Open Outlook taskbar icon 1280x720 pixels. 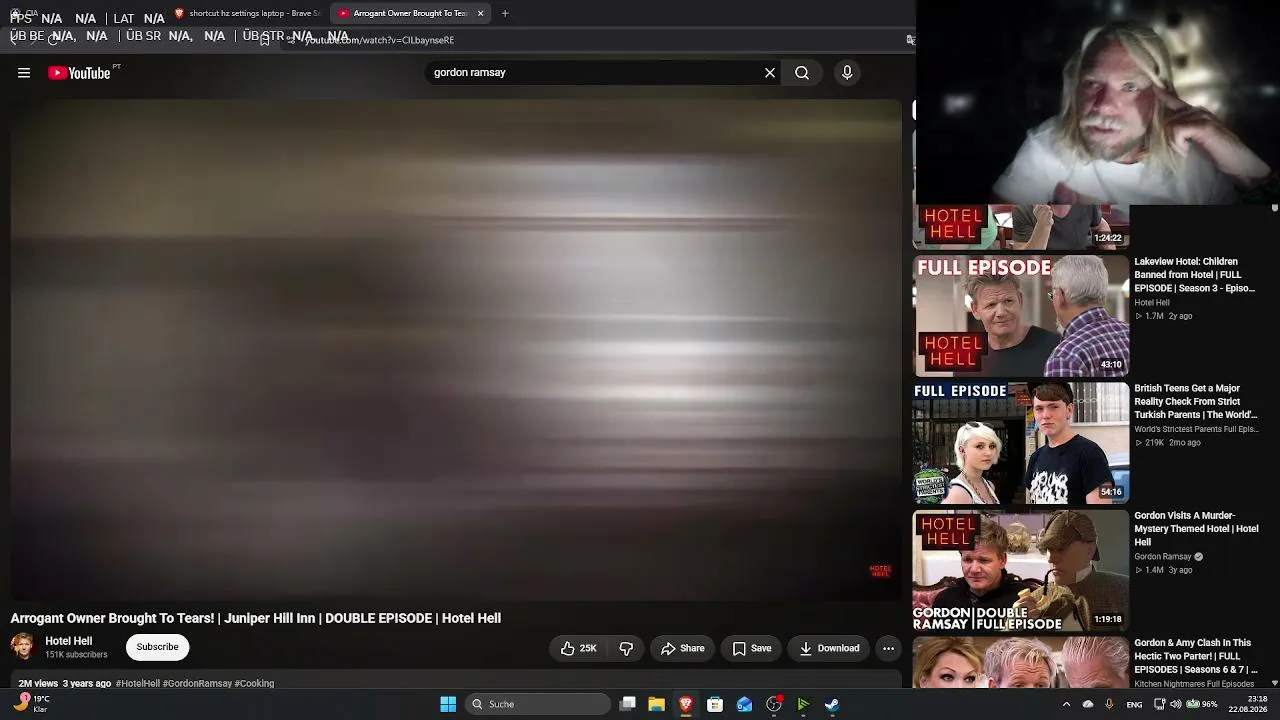744,704
